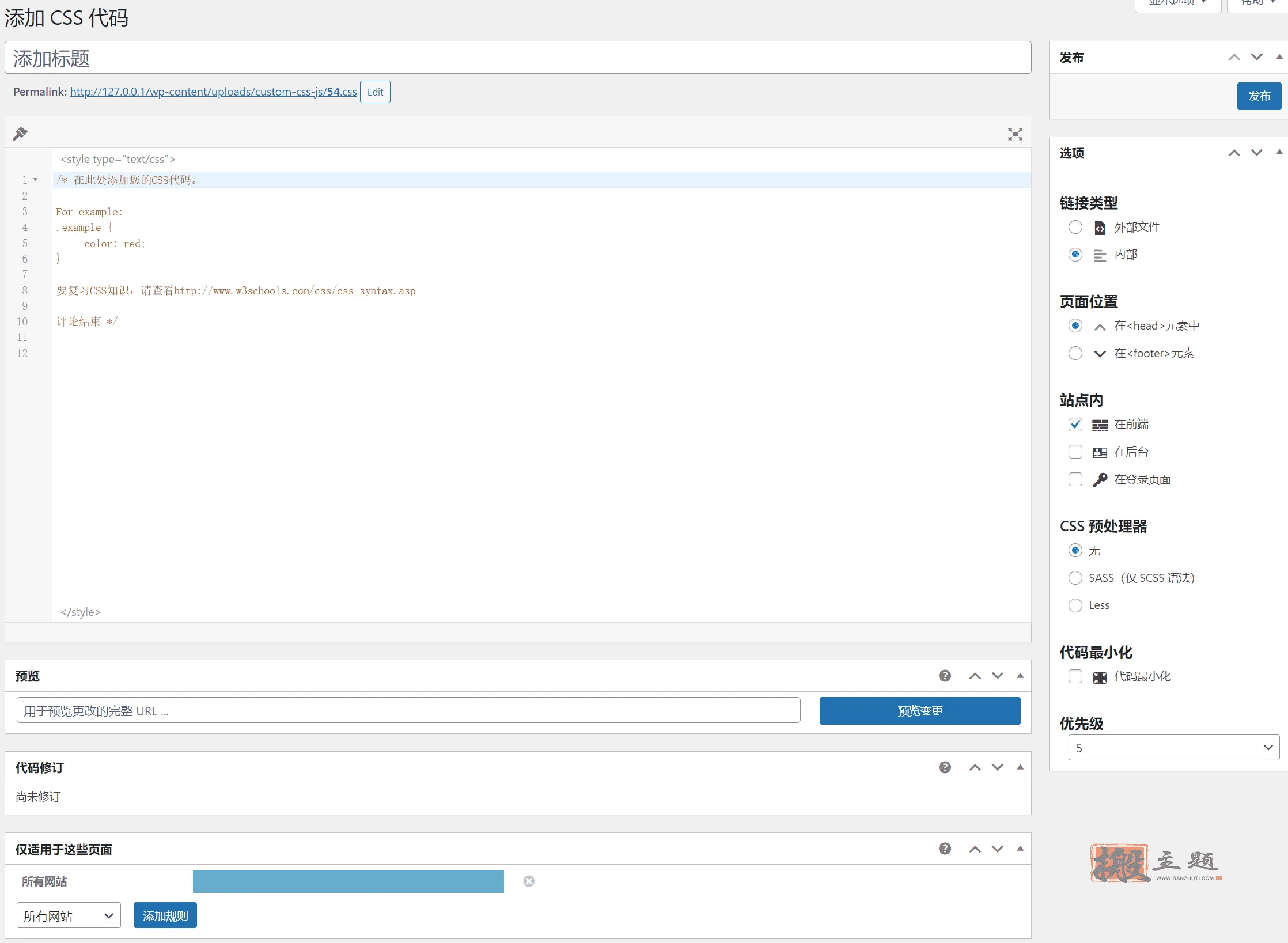Select Less preprocessor option
Viewport: 1288px width, 943px height.
tap(1075, 605)
